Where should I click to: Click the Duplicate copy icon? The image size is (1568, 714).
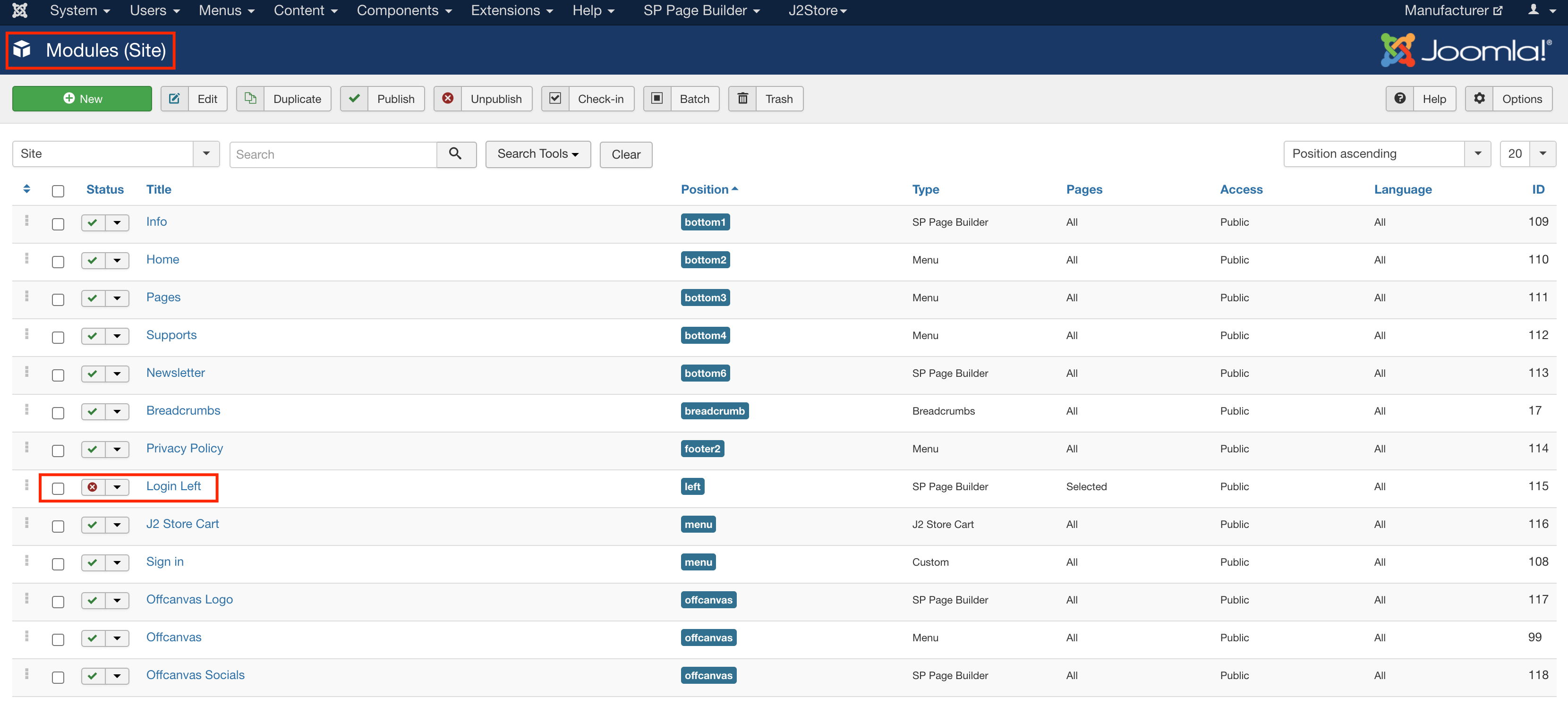coord(250,99)
